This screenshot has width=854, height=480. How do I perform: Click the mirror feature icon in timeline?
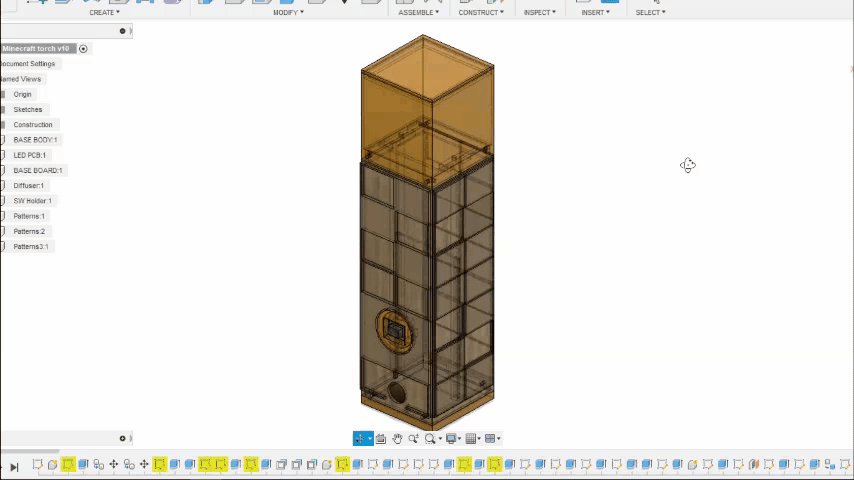(x=754, y=465)
